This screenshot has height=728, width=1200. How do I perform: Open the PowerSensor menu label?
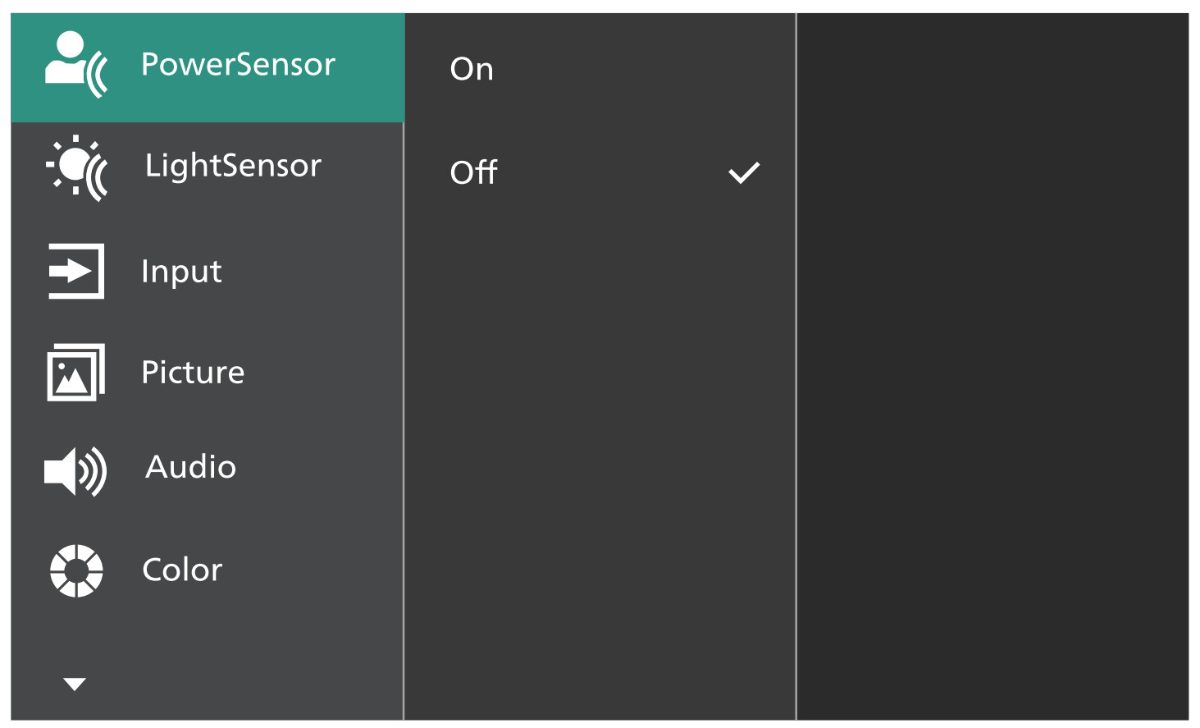[238, 65]
